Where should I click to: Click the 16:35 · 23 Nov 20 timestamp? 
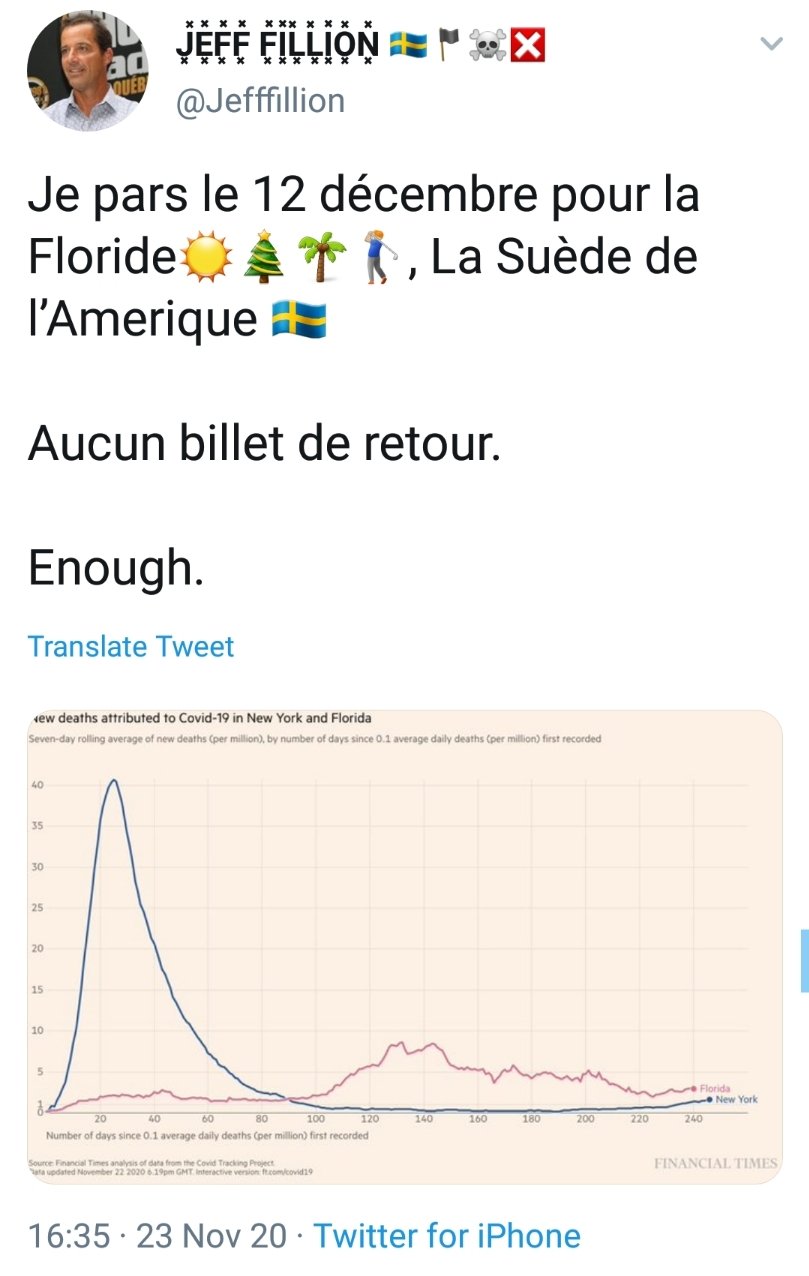pyautogui.click(x=157, y=1236)
